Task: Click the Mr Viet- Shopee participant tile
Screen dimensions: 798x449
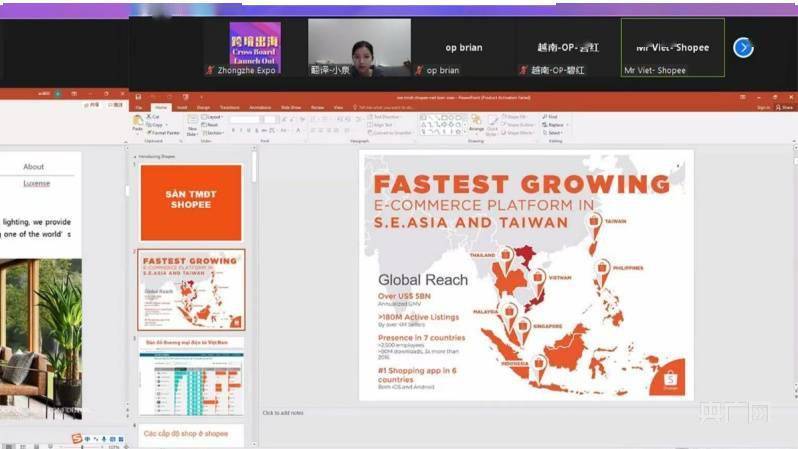Action: (x=672, y=47)
